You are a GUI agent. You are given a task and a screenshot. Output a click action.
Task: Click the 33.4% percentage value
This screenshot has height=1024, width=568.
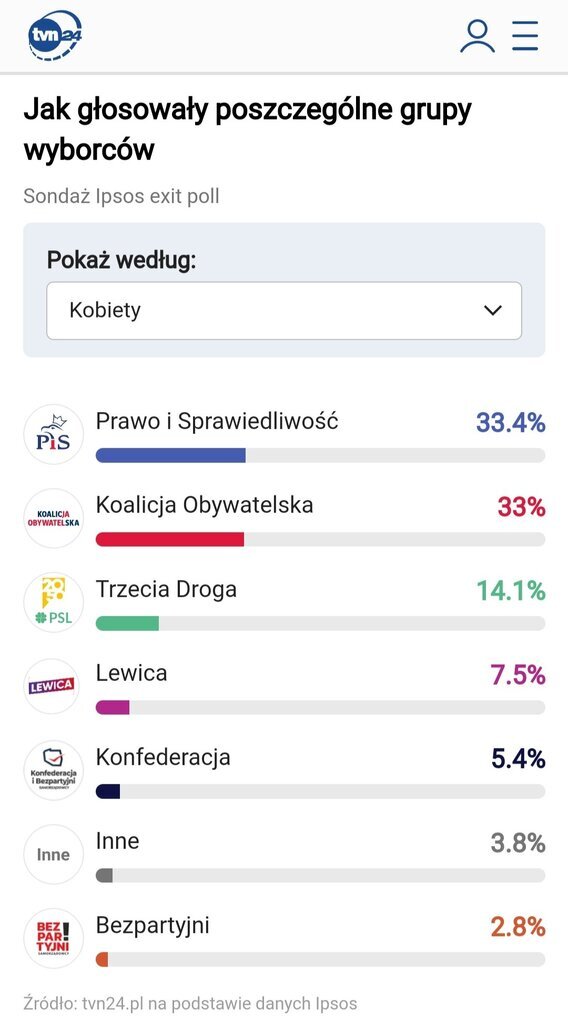(511, 423)
